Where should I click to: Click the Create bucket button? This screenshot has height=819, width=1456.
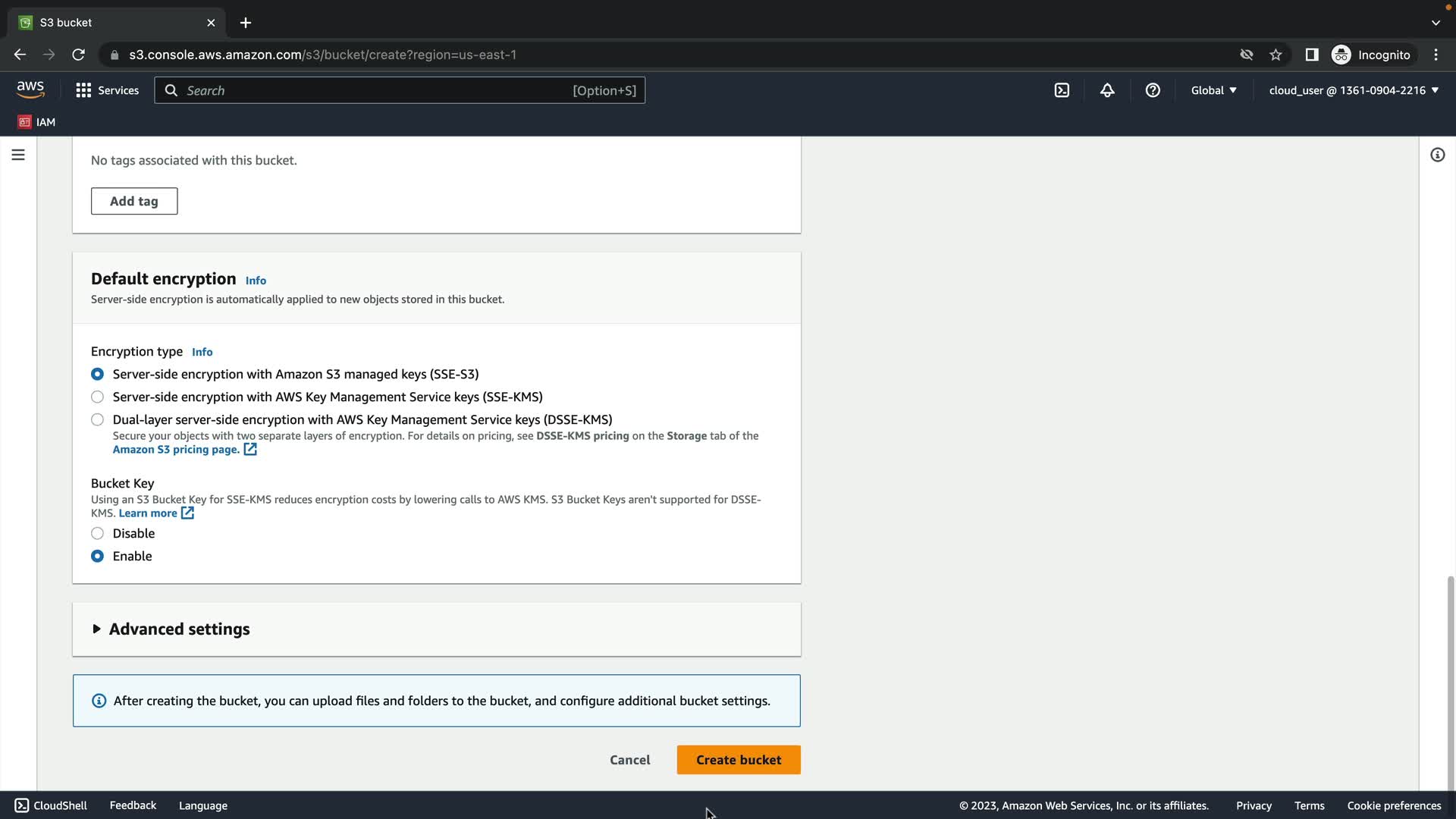[738, 760]
